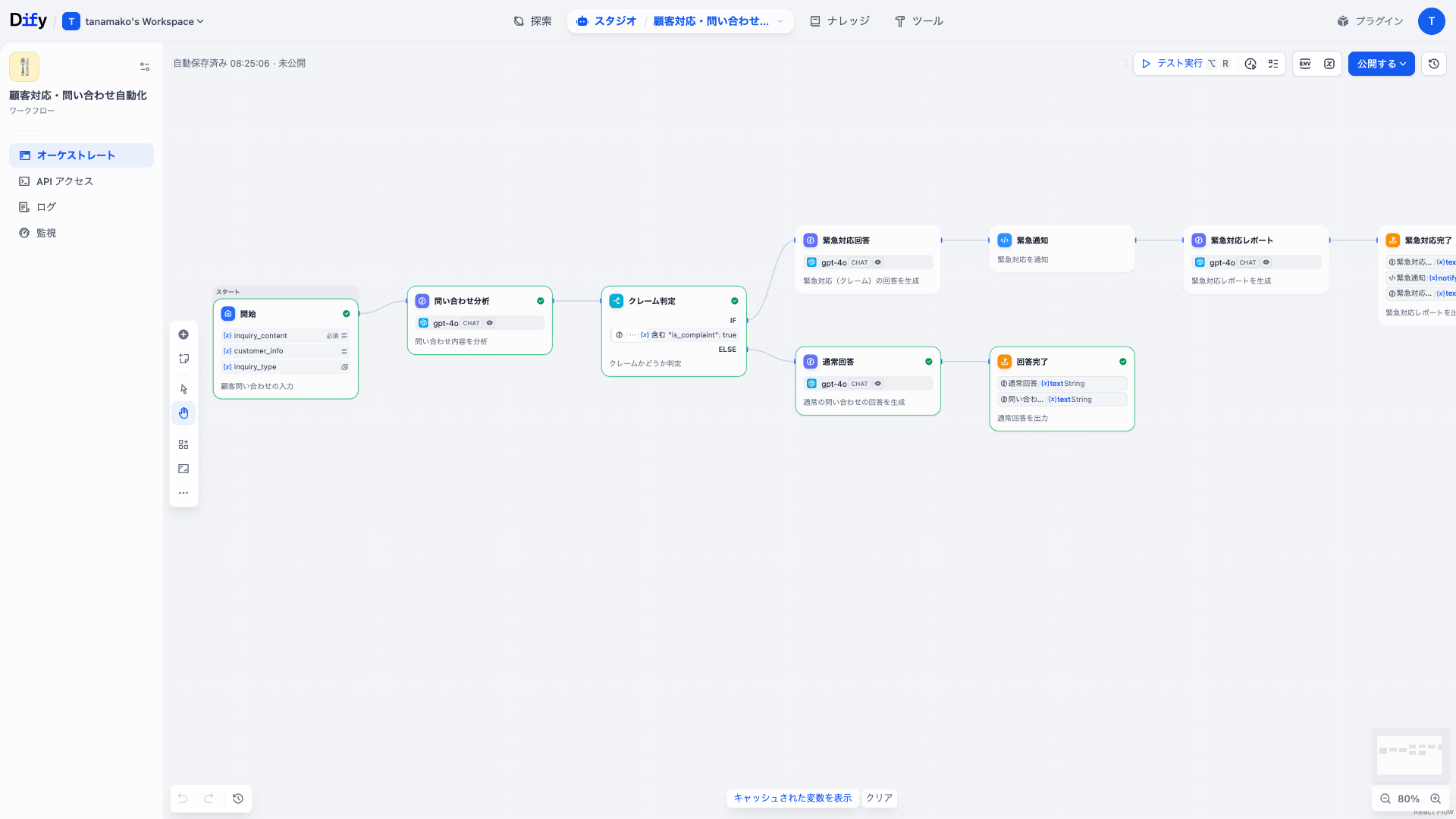Open conversation variables with the (x) icon
The width and height of the screenshot is (1456, 819).
[1329, 64]
